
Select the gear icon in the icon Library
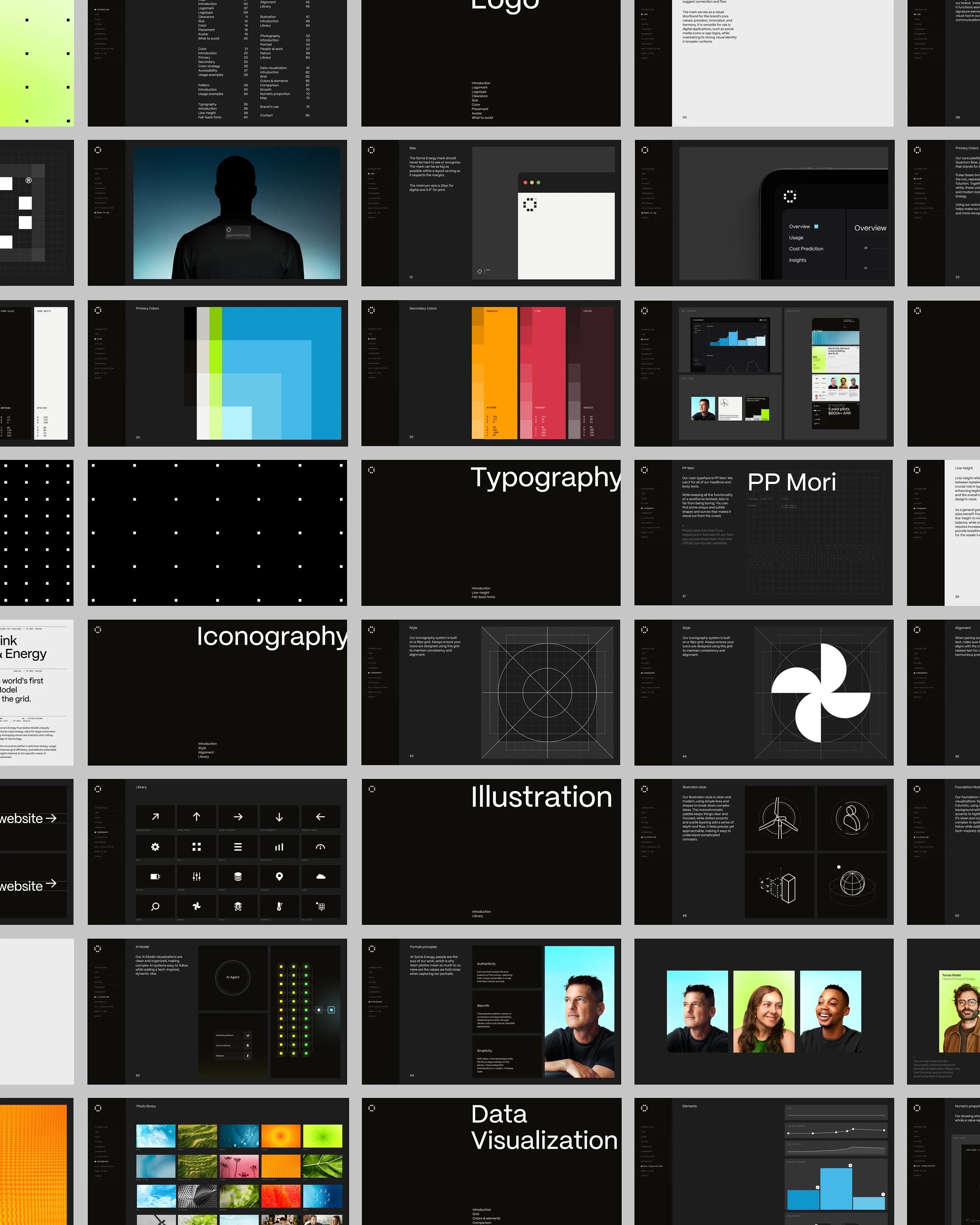[155, 847]
